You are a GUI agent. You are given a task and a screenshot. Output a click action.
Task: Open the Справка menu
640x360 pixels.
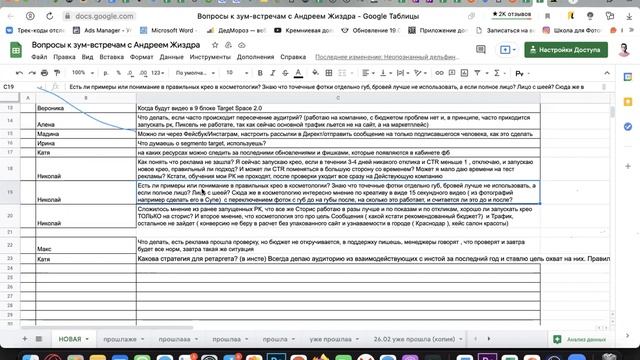point(293,57)
